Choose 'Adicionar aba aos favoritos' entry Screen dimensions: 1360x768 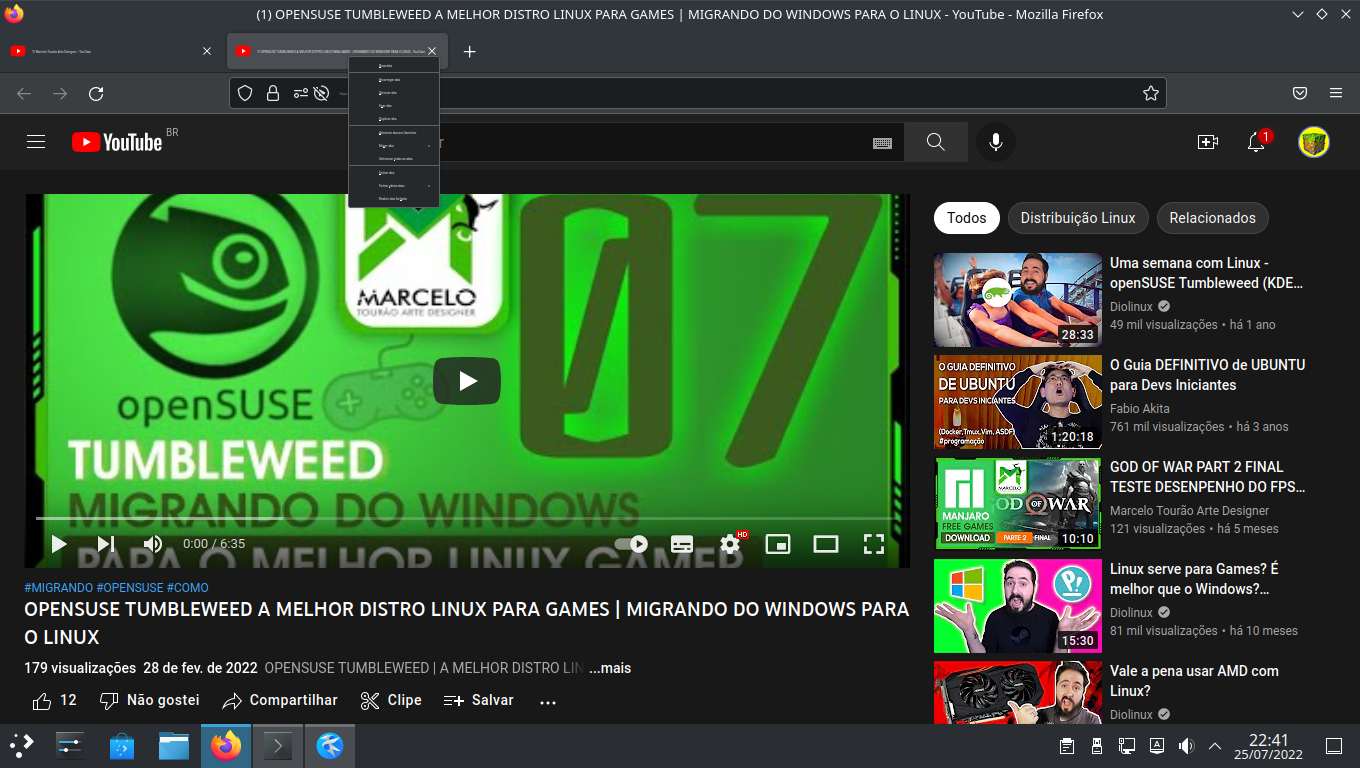393,133
